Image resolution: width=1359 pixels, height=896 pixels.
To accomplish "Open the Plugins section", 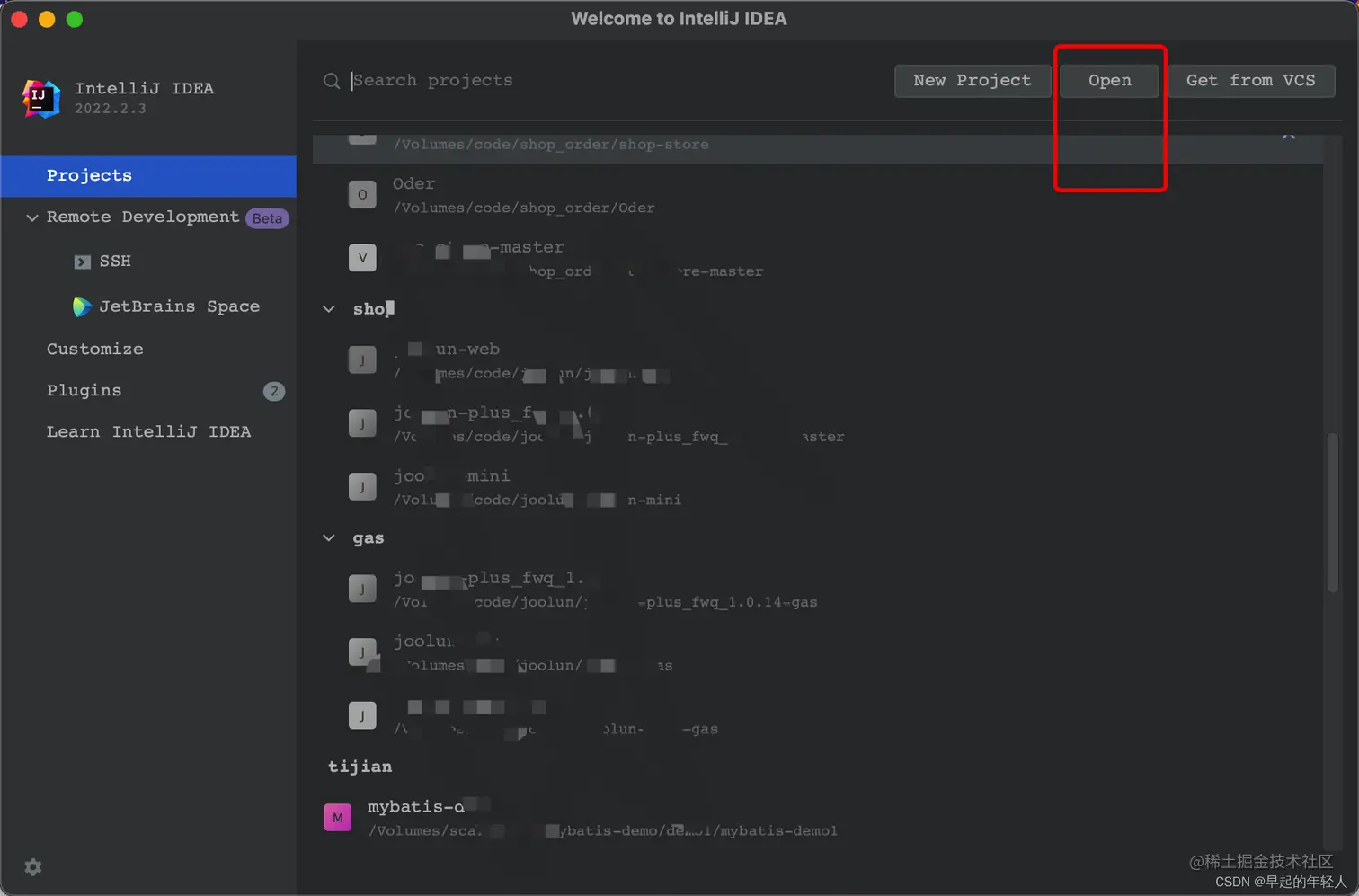I will point(84,391).
